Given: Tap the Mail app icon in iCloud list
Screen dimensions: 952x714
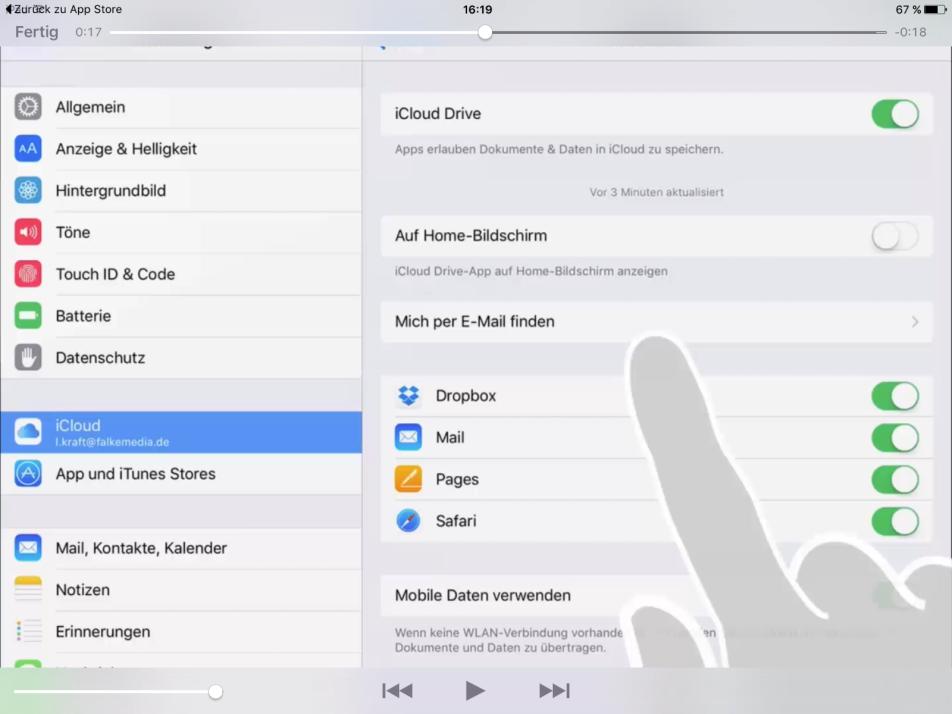Looking at the screenshot, I should [409, 437].
